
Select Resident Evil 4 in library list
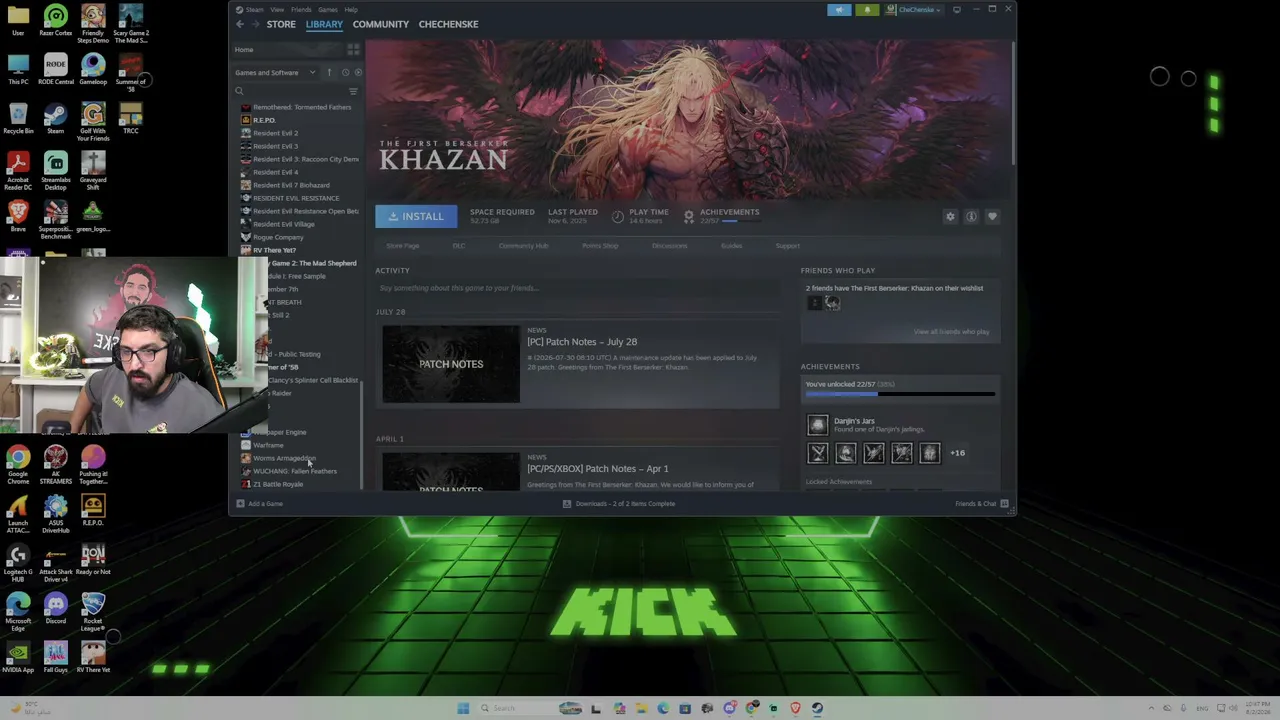[275, 172]
